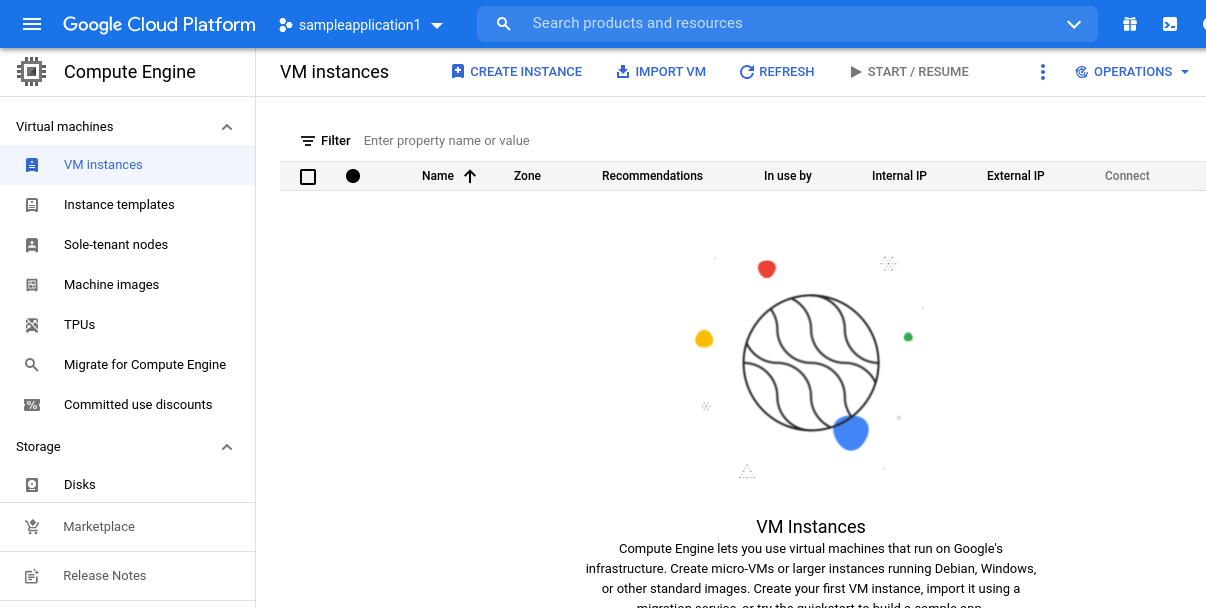Viewport: 1206px width, 608px height.
Task: Click the VM instances page title
Action: click(x=334, y=72)
